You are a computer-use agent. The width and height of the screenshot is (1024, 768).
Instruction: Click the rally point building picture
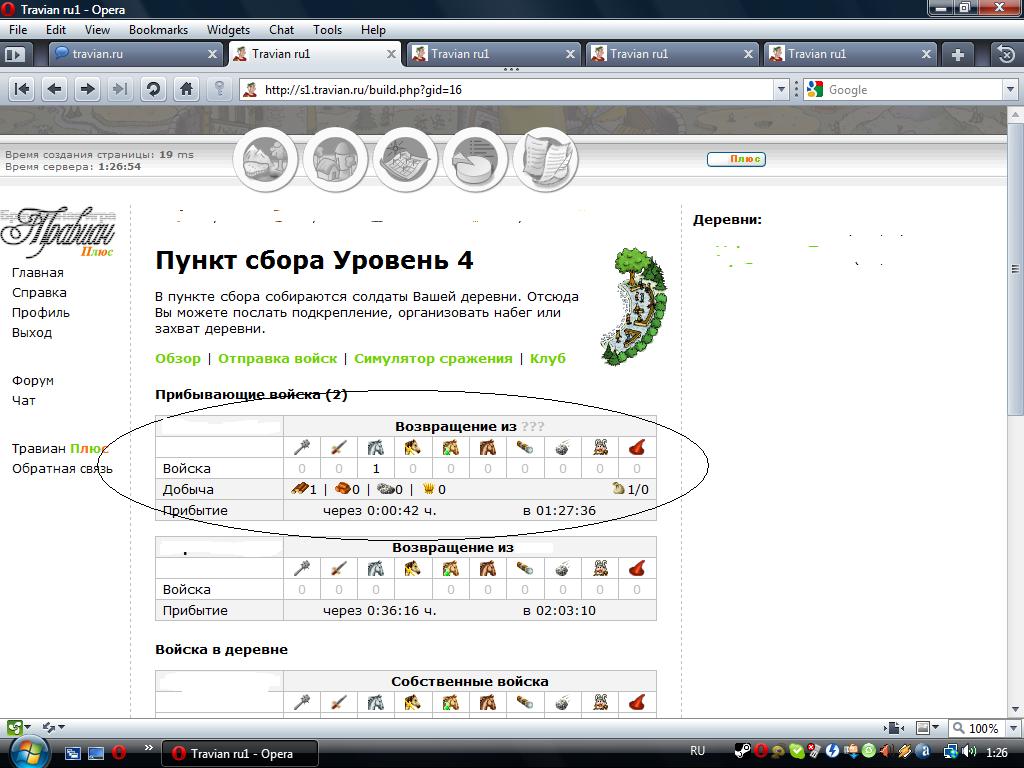[633, 306]
